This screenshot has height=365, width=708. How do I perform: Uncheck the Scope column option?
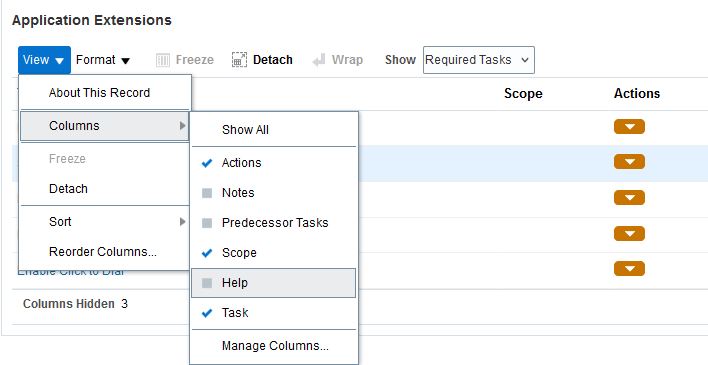(274, 253)
